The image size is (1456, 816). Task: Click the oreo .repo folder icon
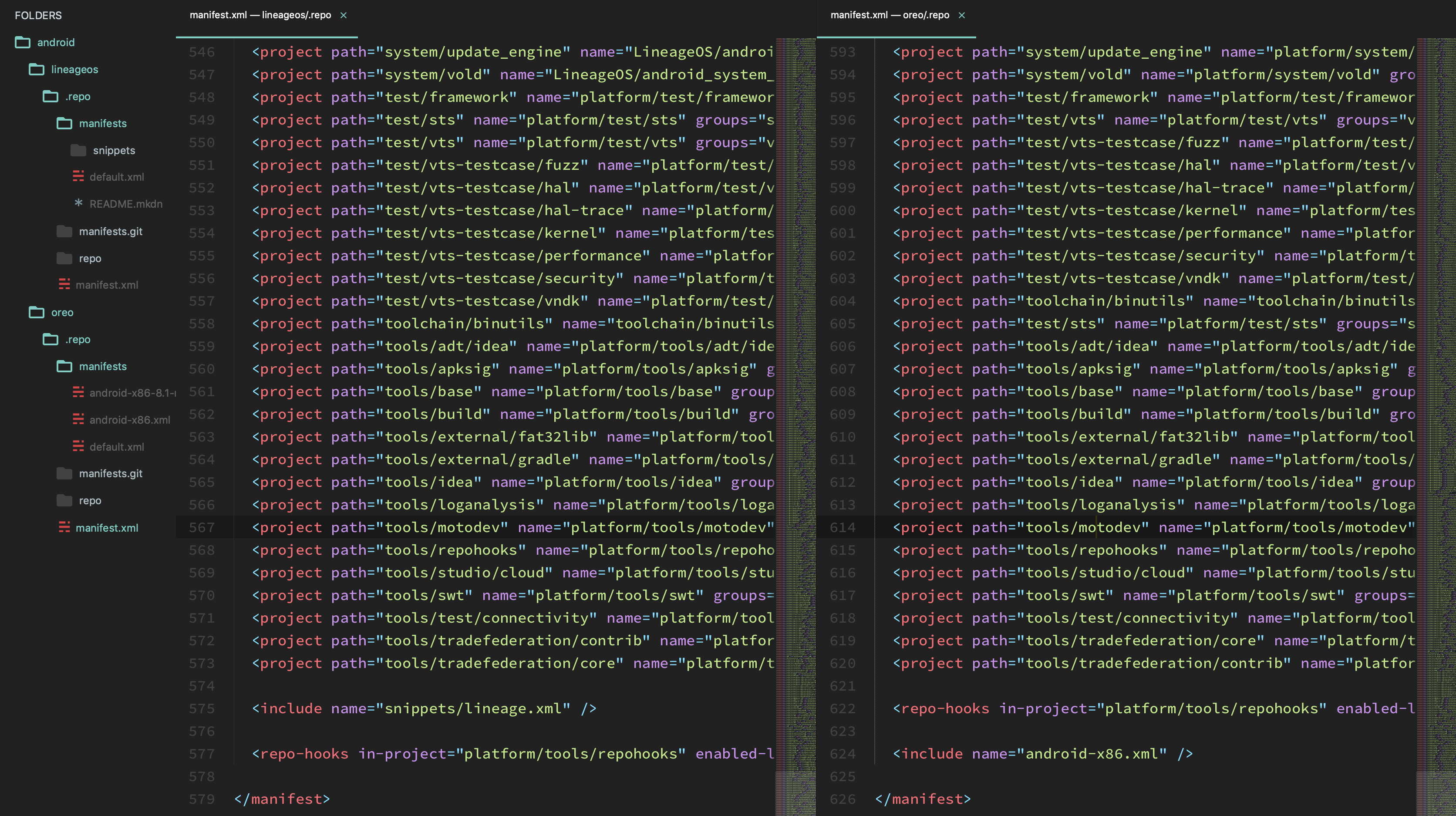(x=51, y=340)
